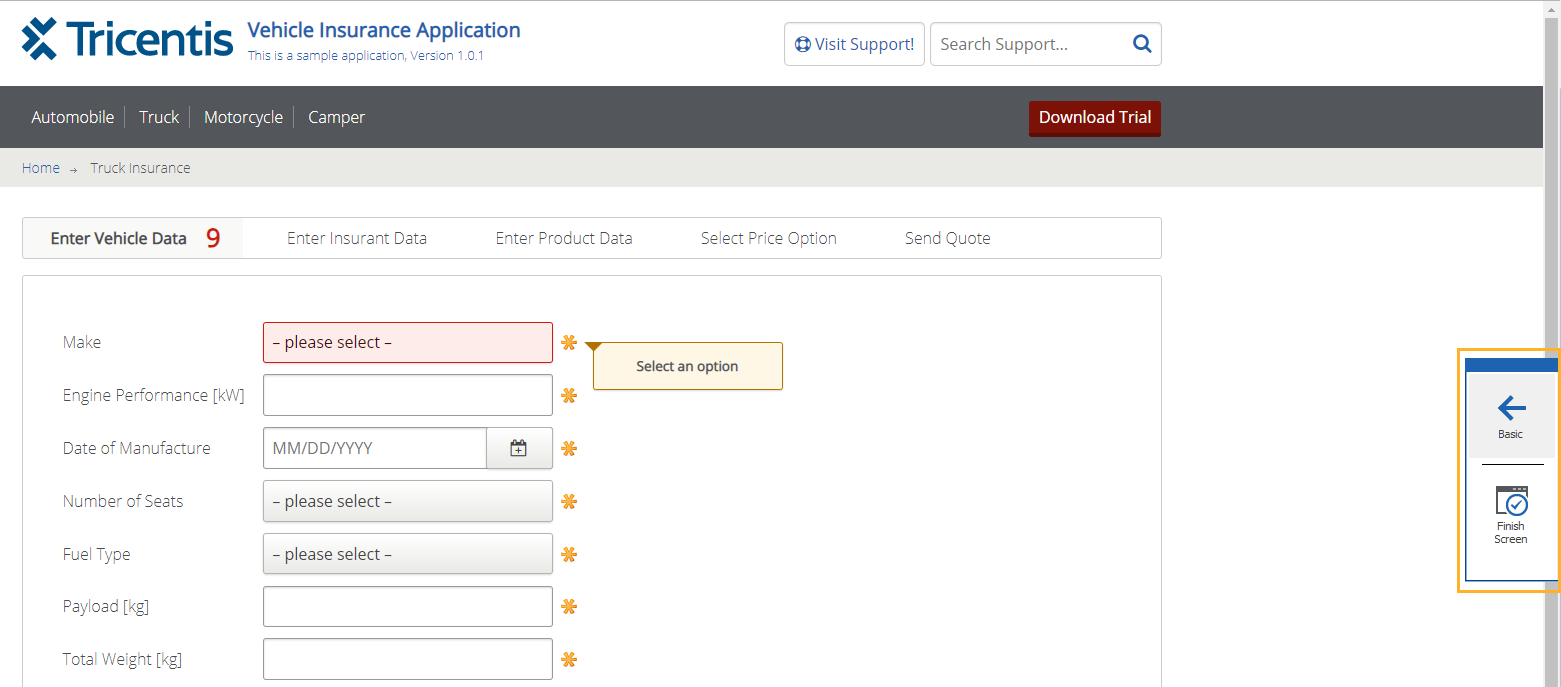Select the Motorcycle menu item
The width and height of the screenshot is (1561, 687).
coord(243,117)
